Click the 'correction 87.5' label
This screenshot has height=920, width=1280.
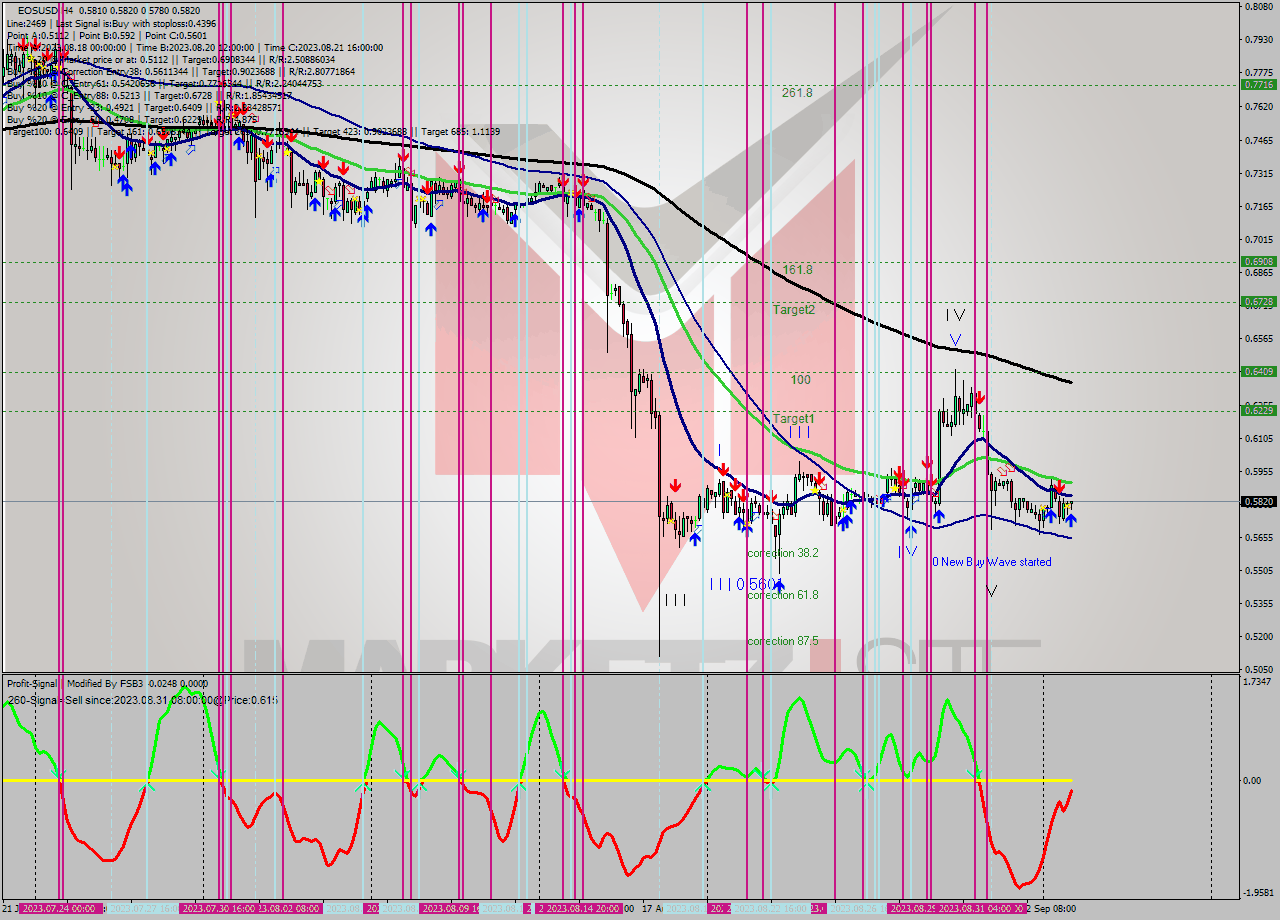pyautogui.click(x=783, y=641)
